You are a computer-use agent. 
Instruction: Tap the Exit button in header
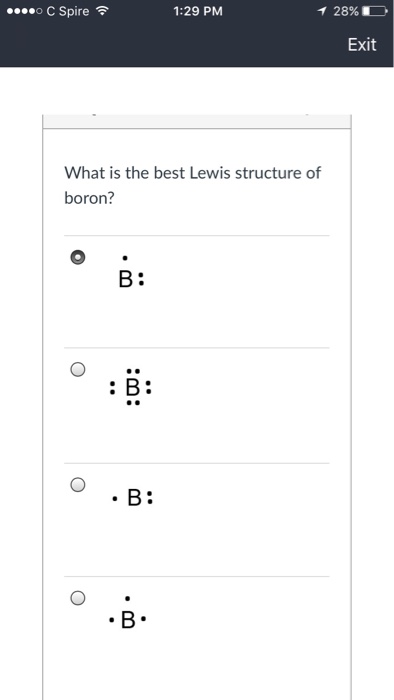[362, 45]
